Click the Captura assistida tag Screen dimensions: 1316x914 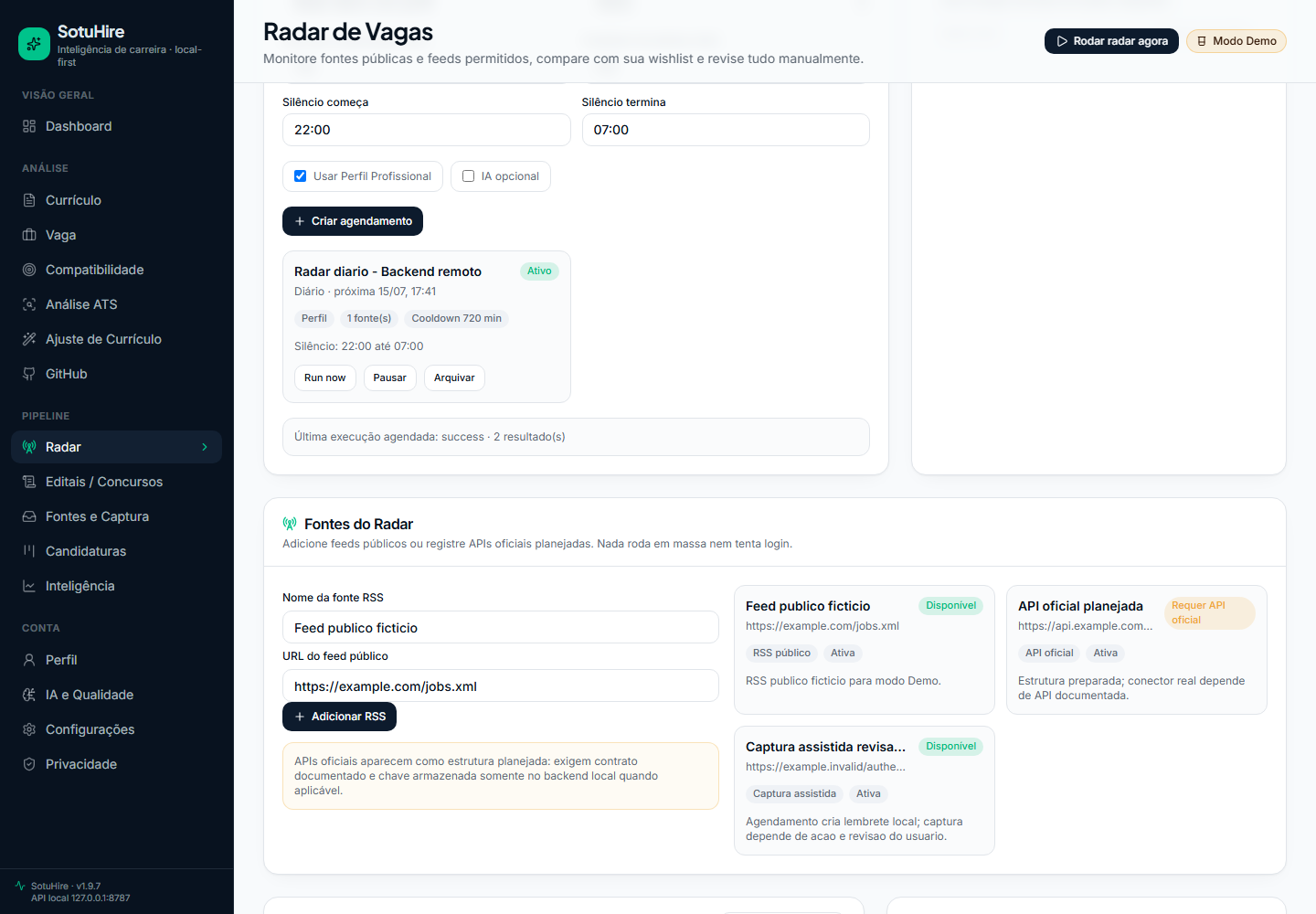pyautogui.click(x=794, y=793)
